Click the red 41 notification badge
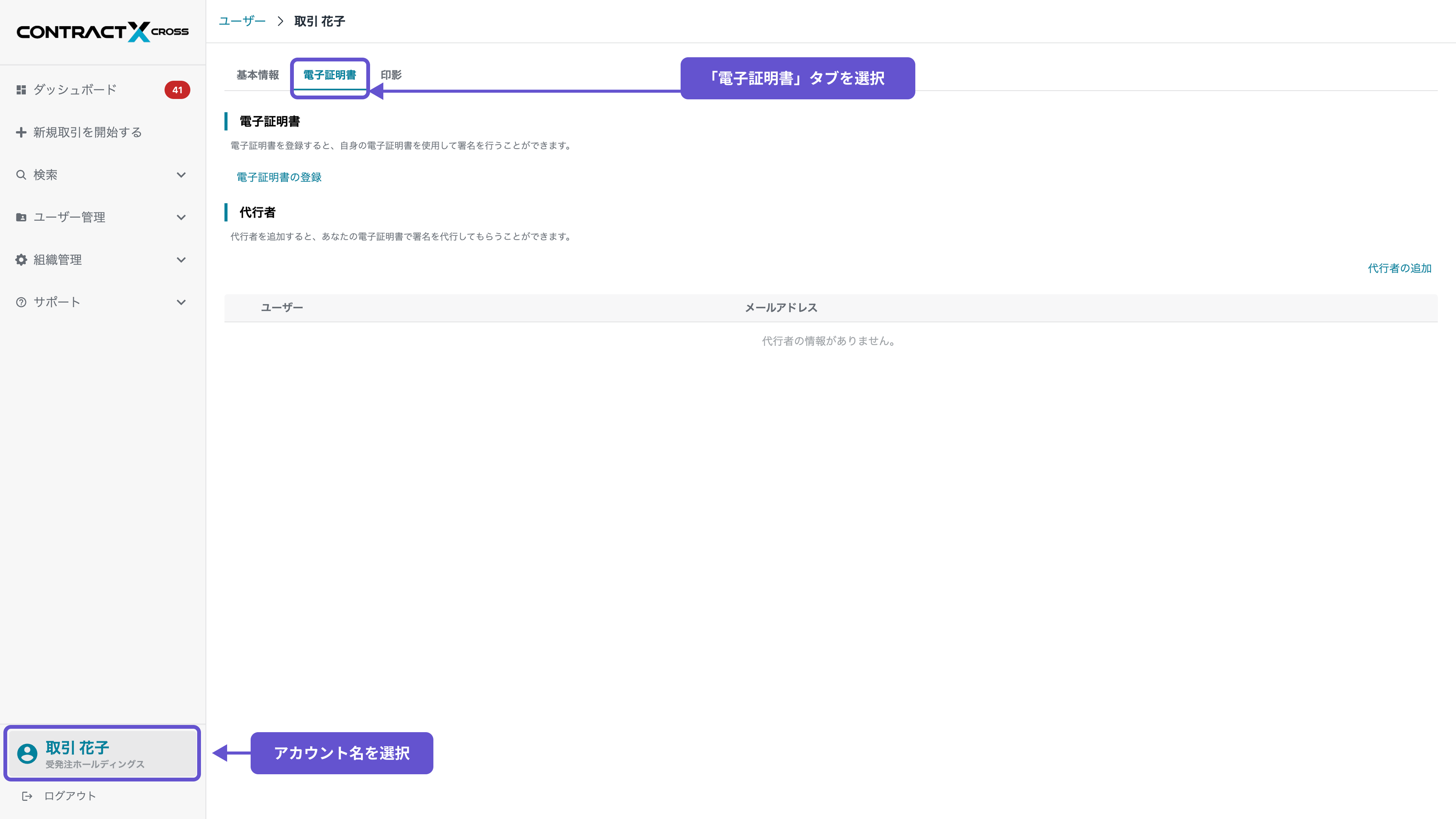The image size is (1456, 819). [177, 90]
